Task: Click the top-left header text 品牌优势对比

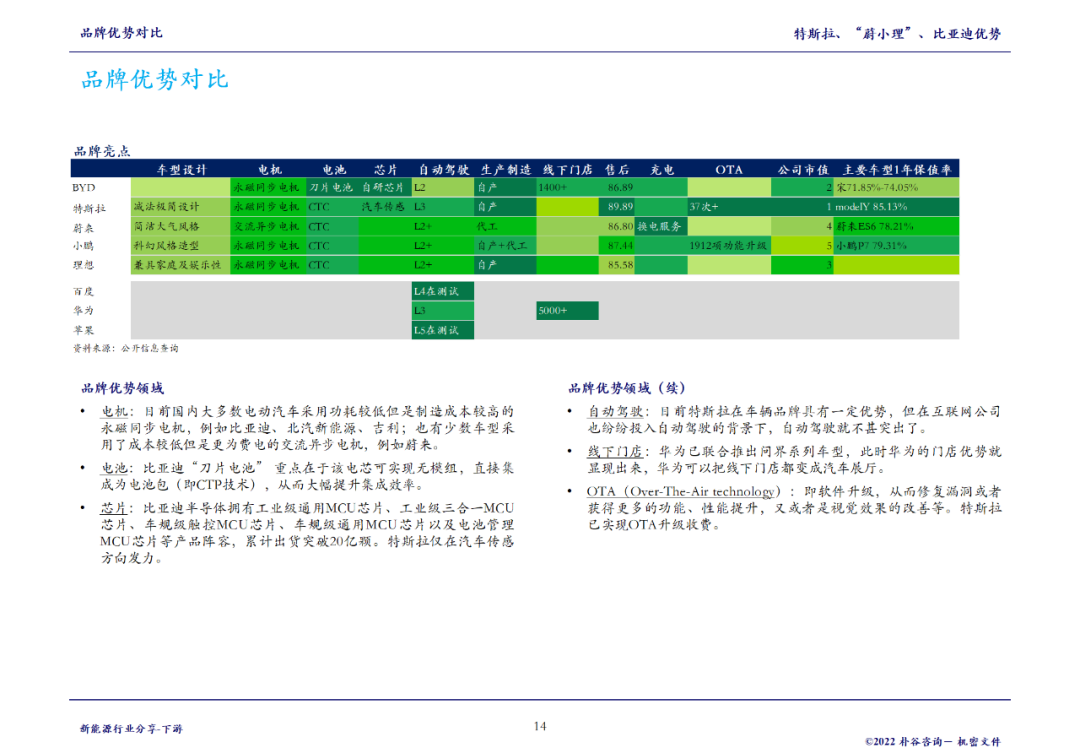Action: (121, 33)
